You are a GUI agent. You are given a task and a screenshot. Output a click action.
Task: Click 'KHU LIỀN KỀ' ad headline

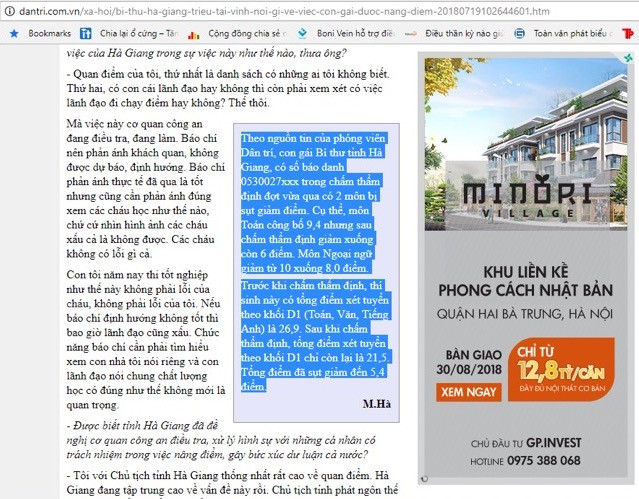[526, 272]
